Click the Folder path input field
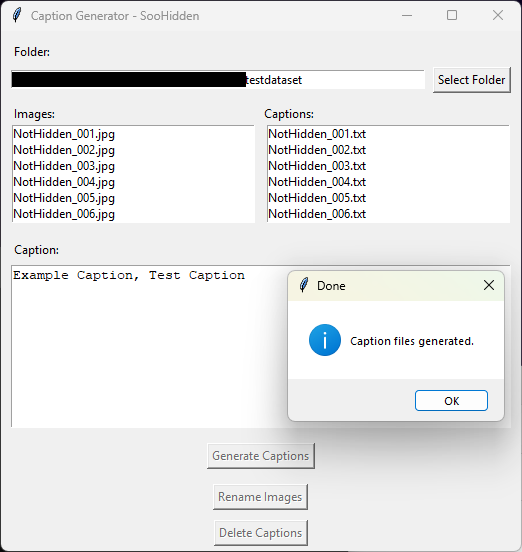Screen dimensions: 522x552 [x=218, y=80]
